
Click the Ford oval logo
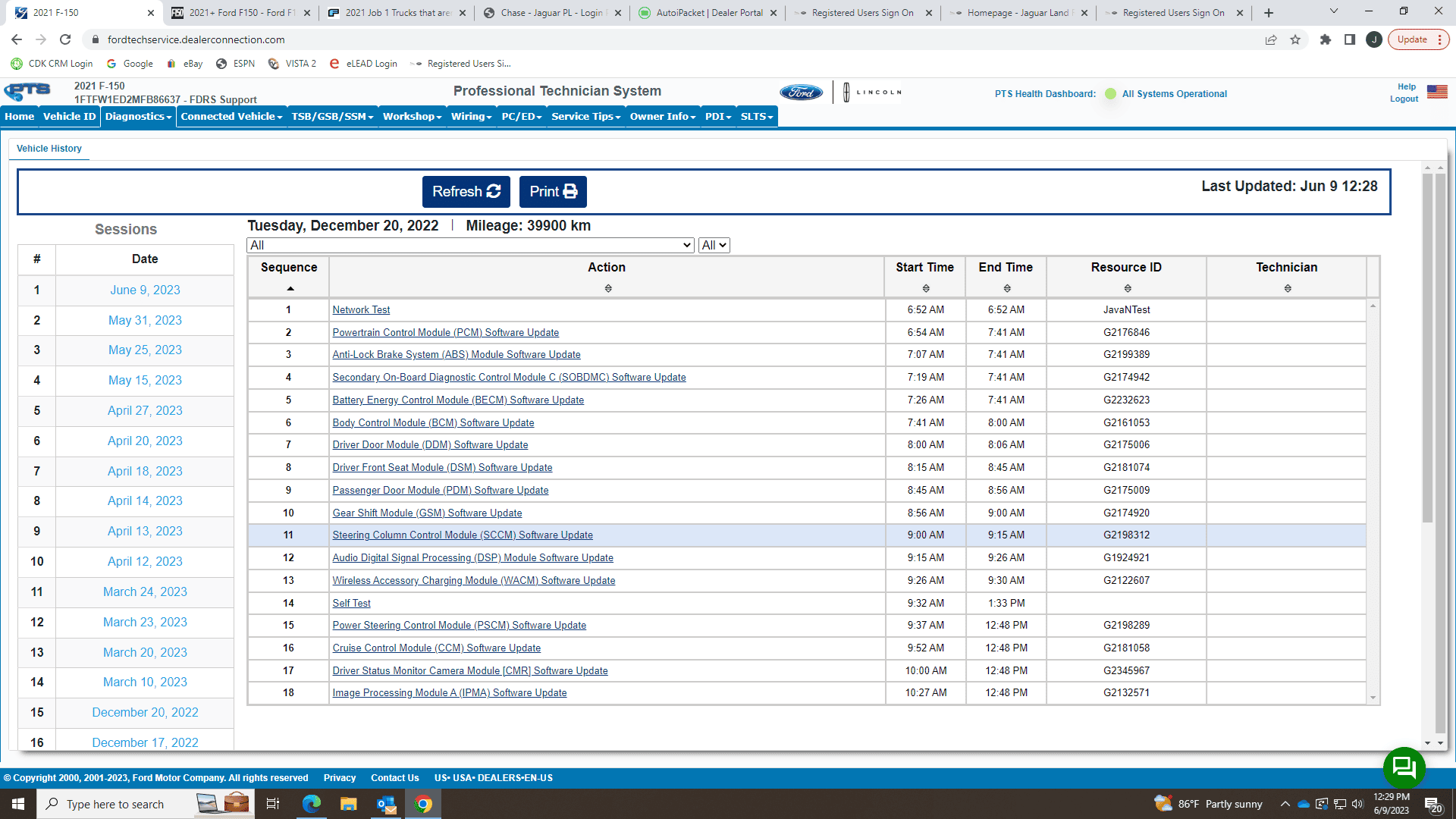click(801, 93)
